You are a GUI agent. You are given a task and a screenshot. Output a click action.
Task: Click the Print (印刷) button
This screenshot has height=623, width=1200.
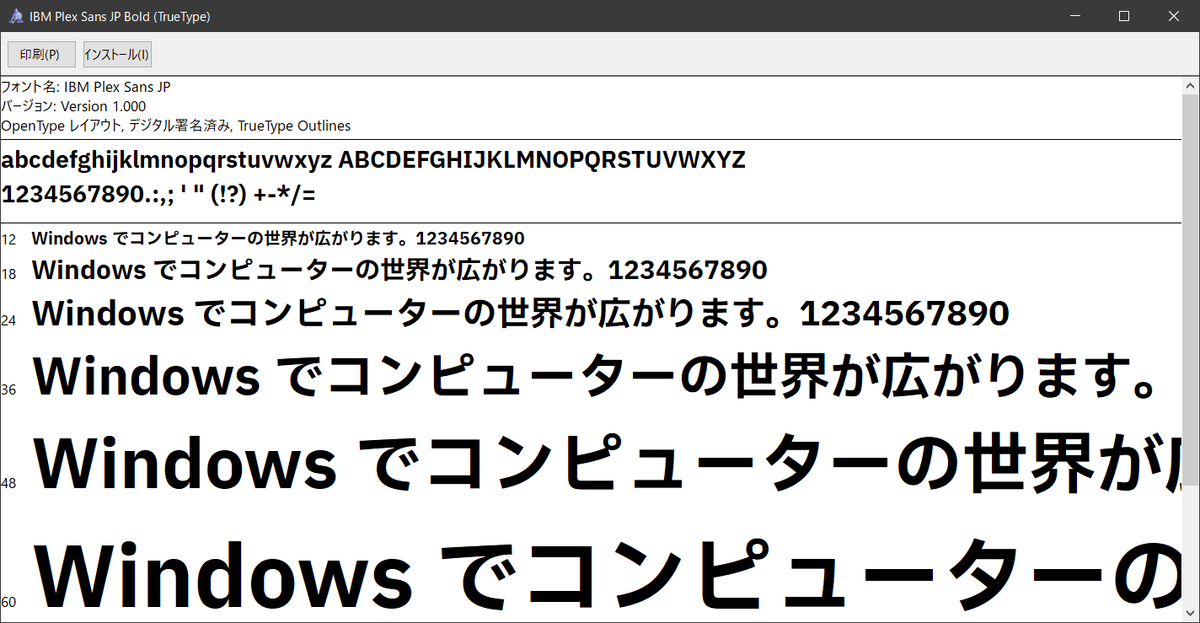[x=40, y=54]
